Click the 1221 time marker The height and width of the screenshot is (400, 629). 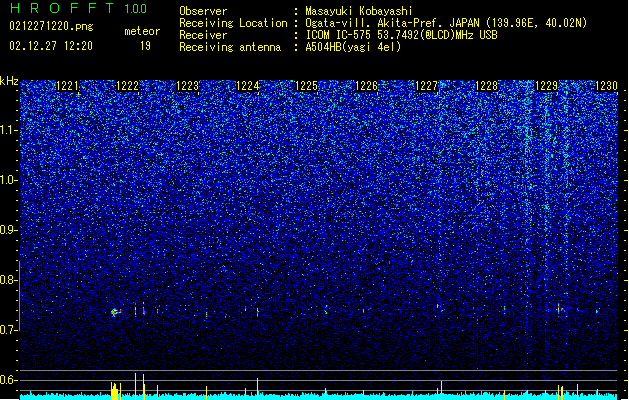(x=68, y=86)
